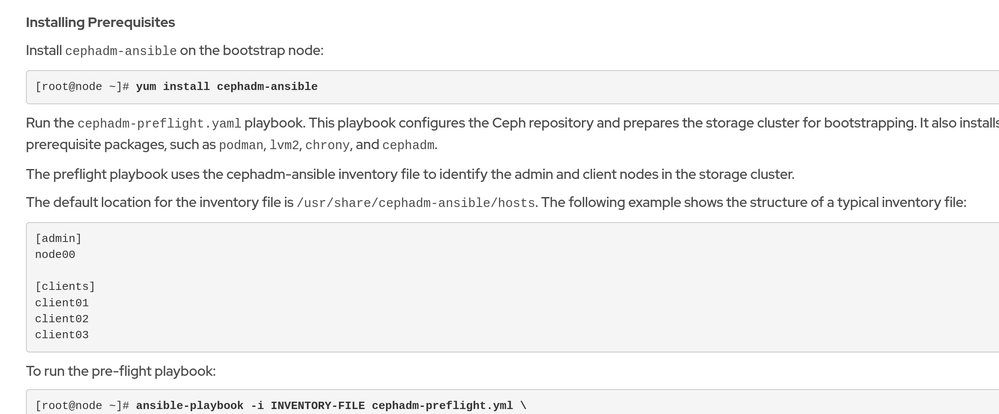The width and height of the screenshot is (999, 414).
Task: Click the podman package name
Action: coord(240,145)
